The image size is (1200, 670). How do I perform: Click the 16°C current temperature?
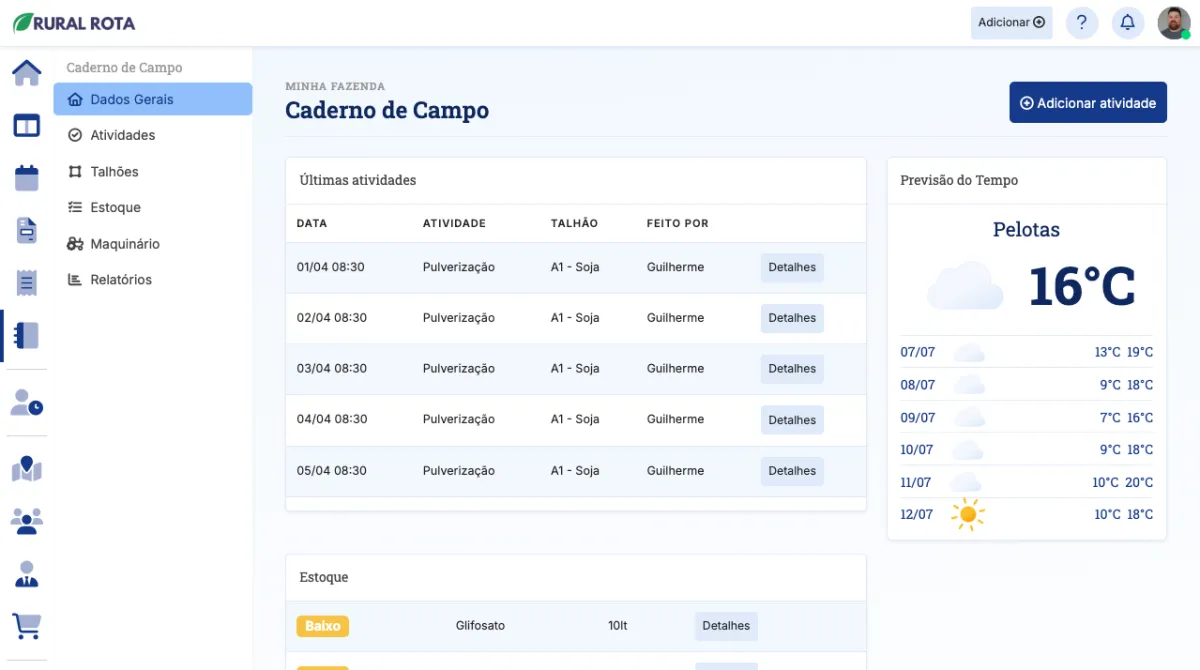coord(1082,286)
